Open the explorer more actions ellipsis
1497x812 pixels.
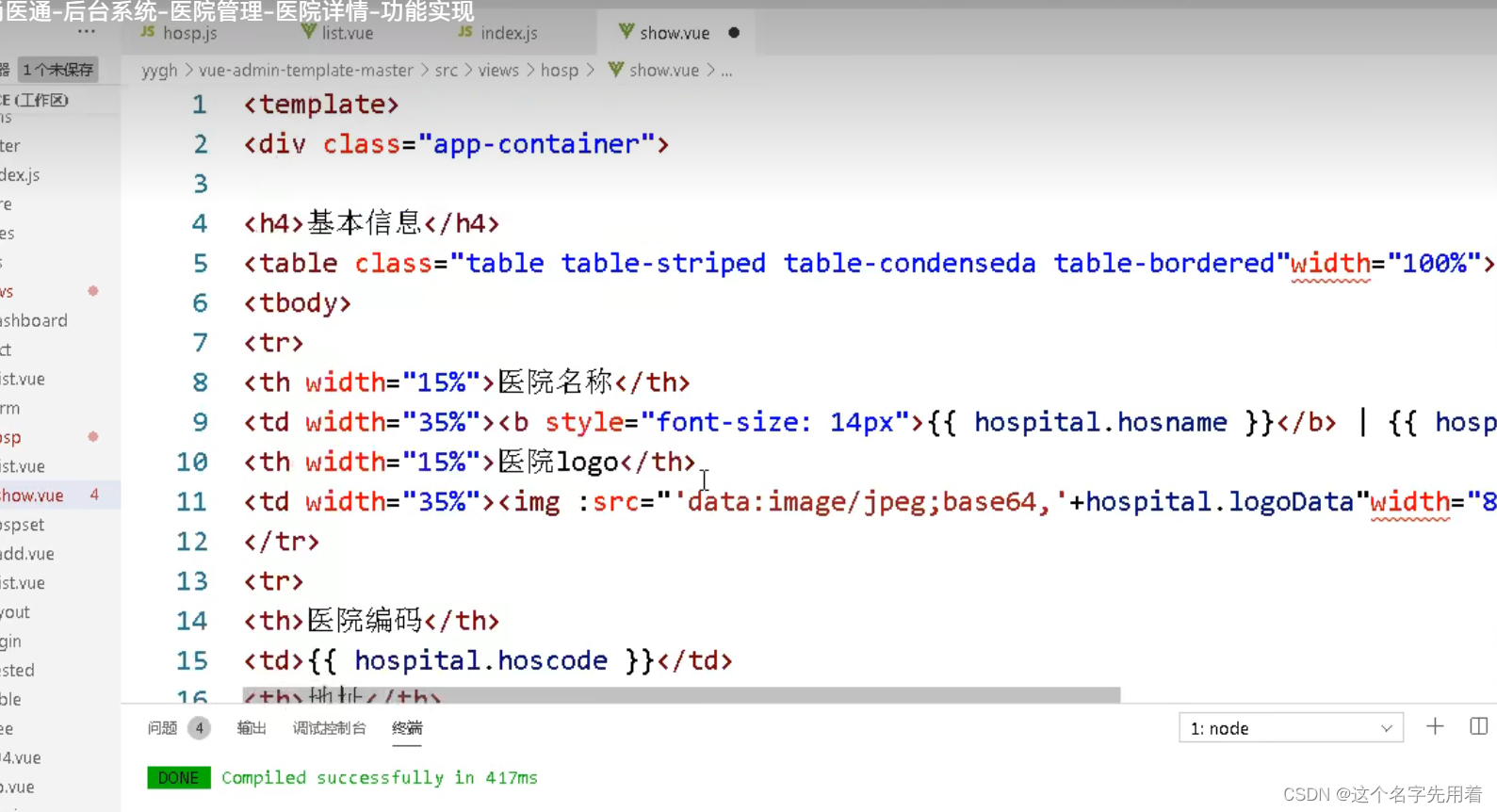87,31
